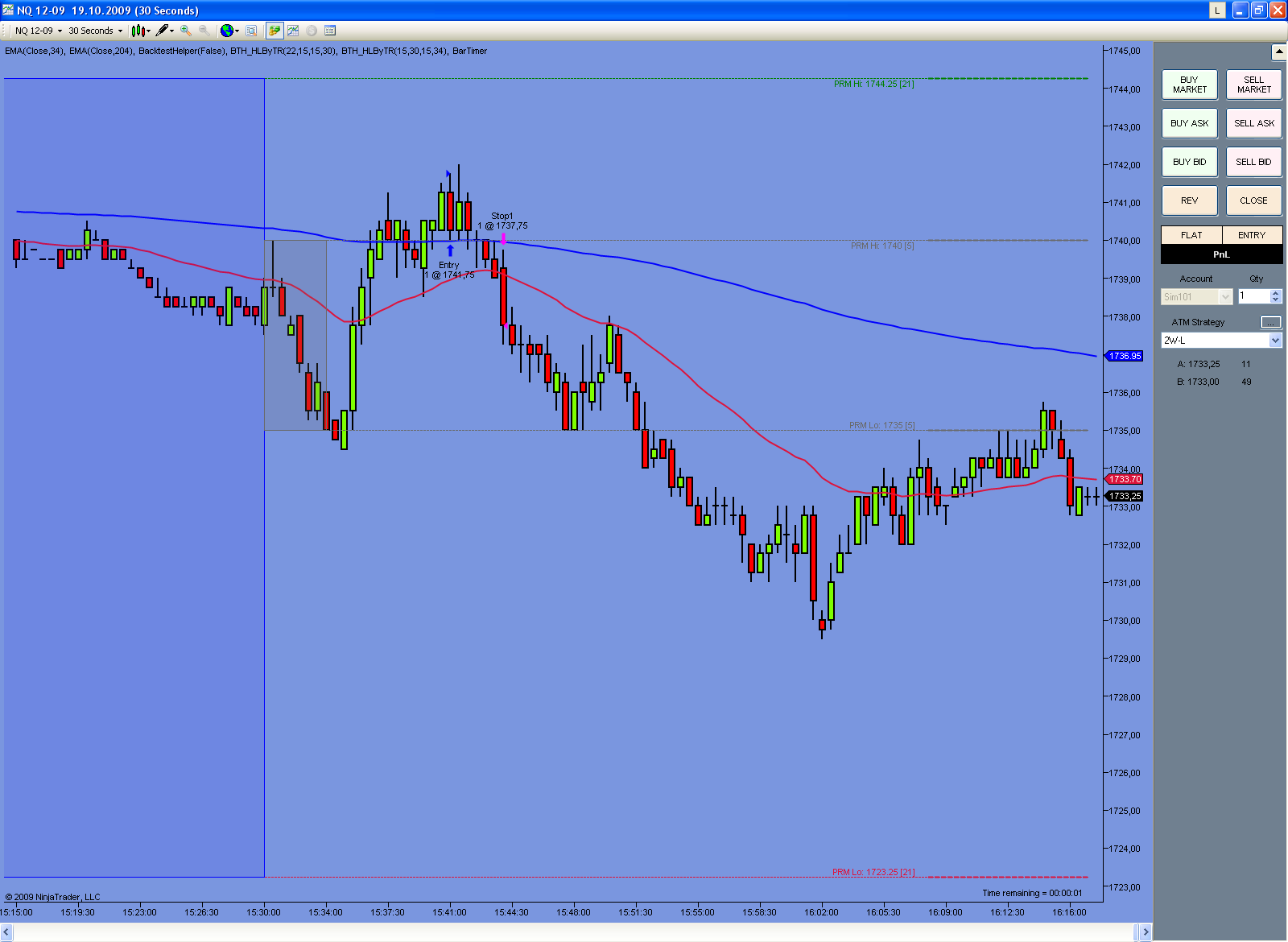1288x942 pixels.
Task: Click the greyed-out dollar coin icon
Action: tap(312, 31)
